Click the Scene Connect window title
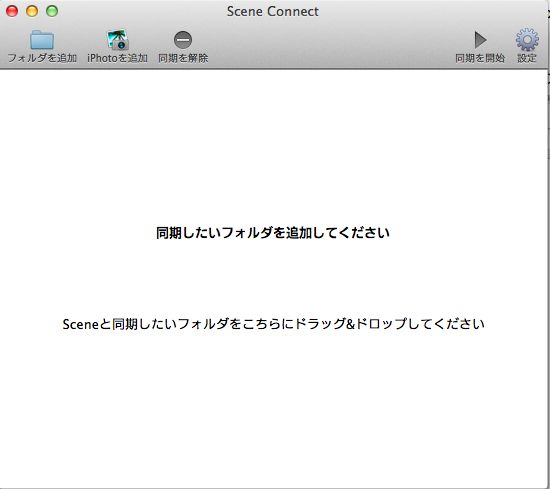Image resolution: width=550 pixels, height=489 pixels. point(273,12)
